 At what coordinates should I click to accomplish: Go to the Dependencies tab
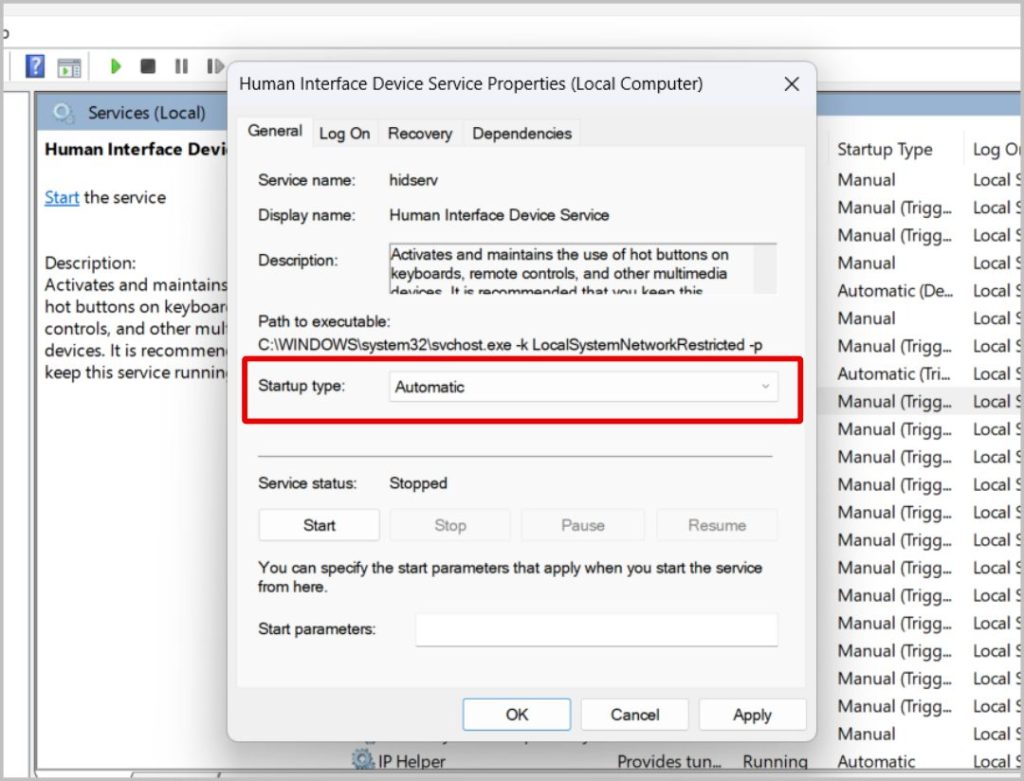click(x=522, y=133)
